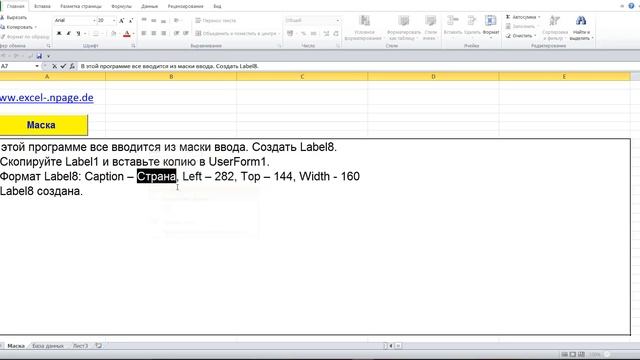The image size is (640, 360).
Task: Decrease the indent level
Action: point(176,33)
